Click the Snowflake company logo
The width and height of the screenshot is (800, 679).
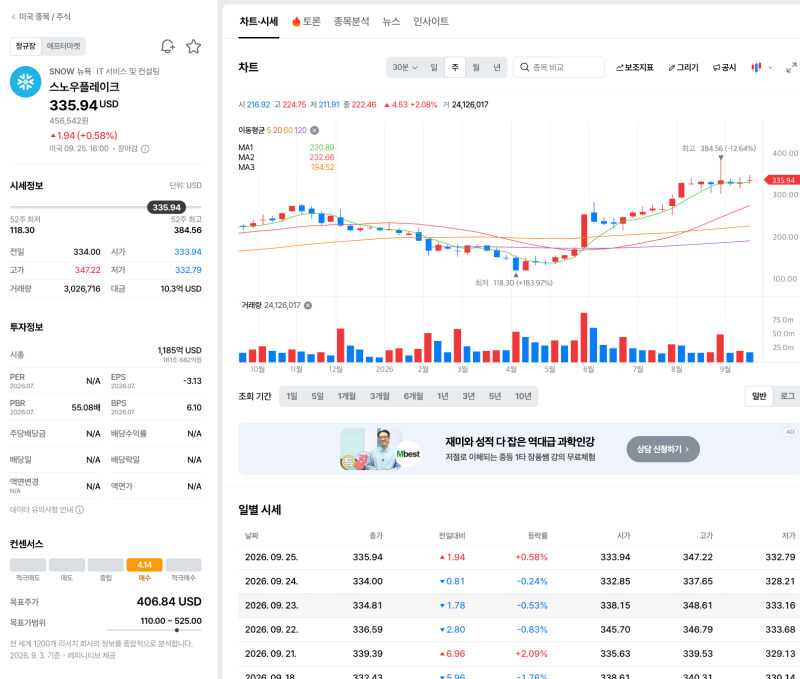coord(26,82)
